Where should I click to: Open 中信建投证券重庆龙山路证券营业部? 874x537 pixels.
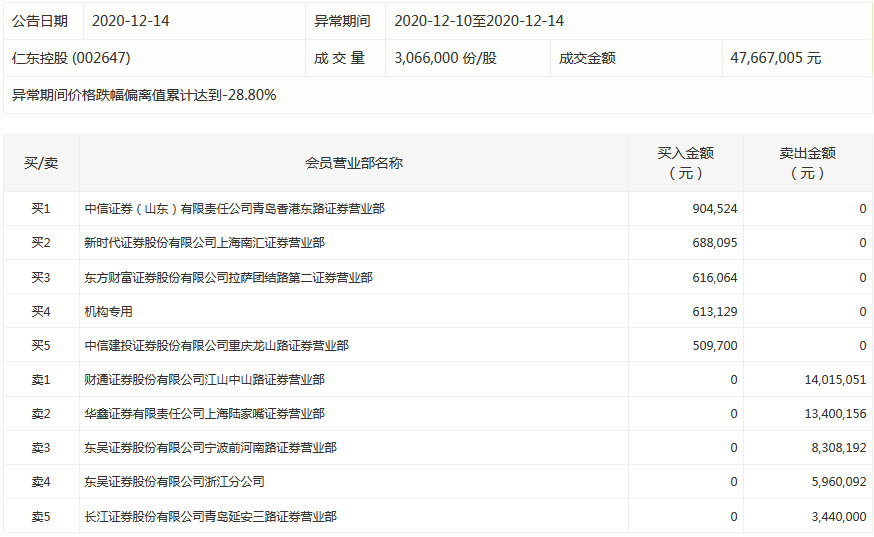(216, 345)
